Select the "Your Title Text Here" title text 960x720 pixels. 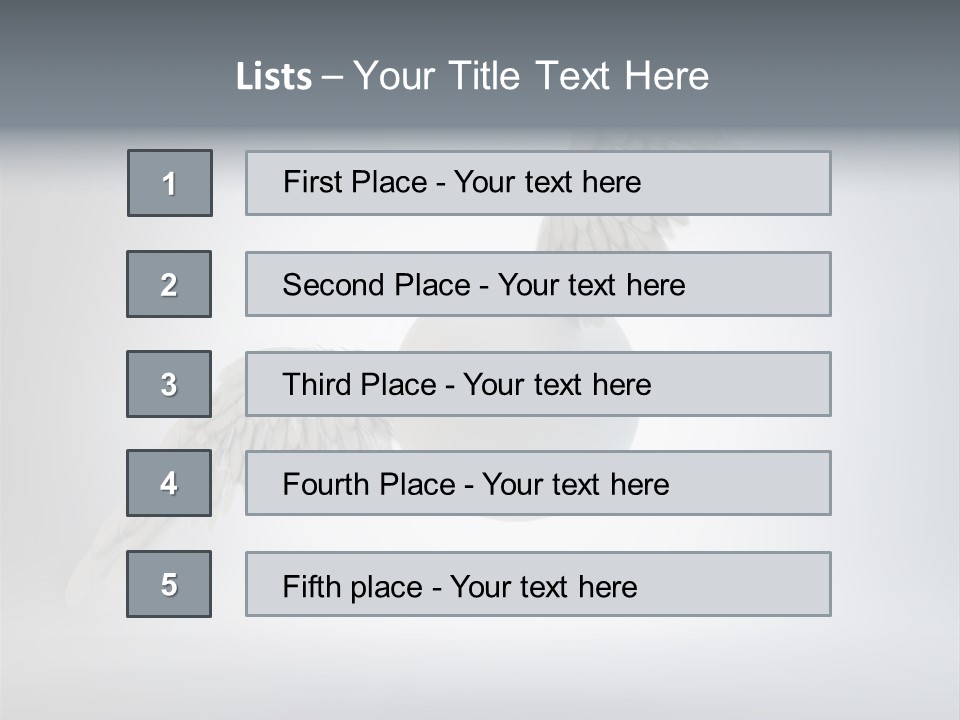pyautogui.click(x=531, y=76)
